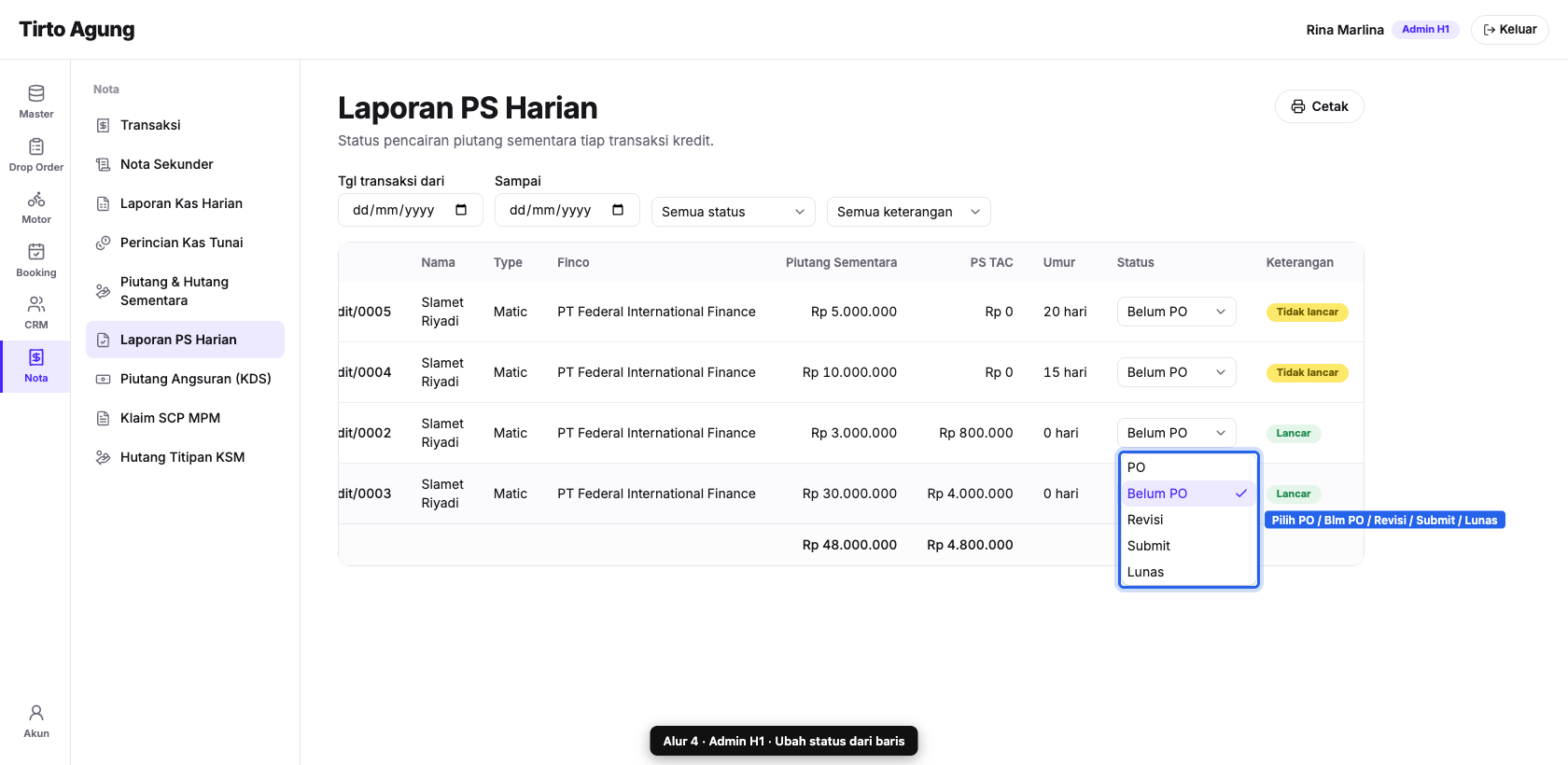Open the Akun user icon

pos(36,713)
